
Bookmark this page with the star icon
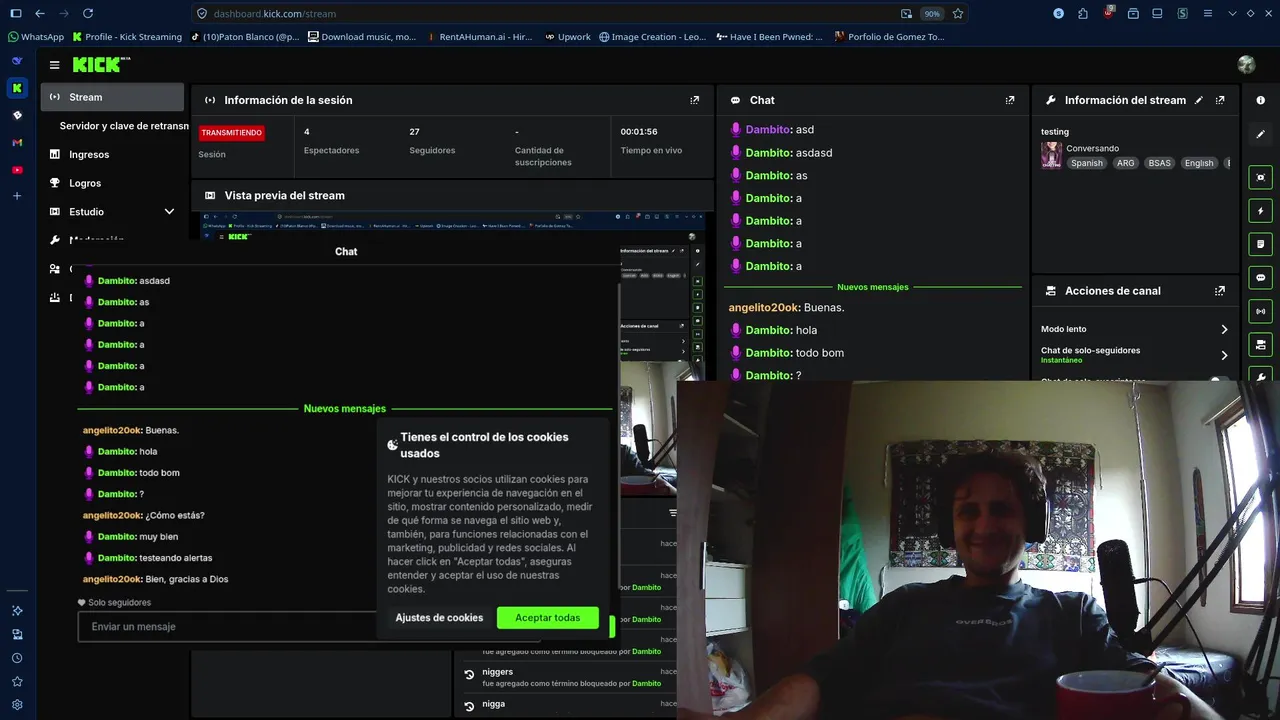click(x=958, y=14)
